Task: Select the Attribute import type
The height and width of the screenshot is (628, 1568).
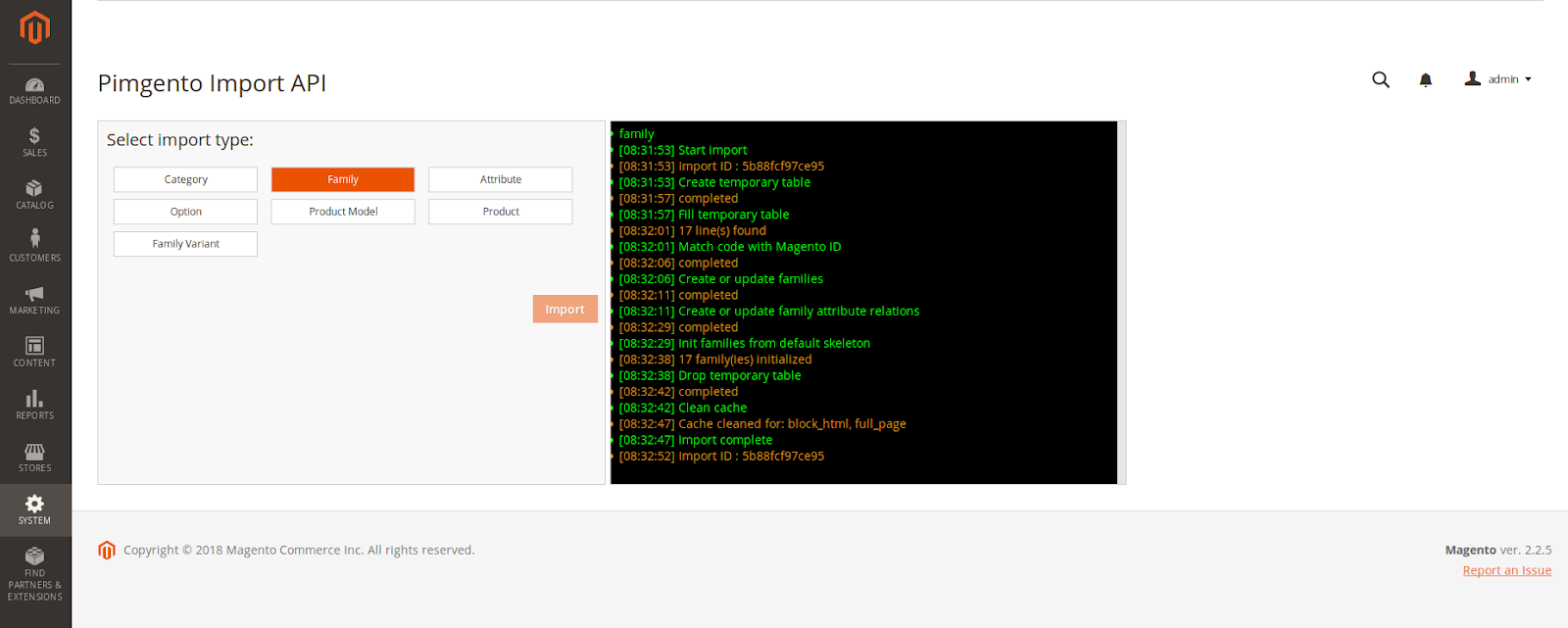Action: (x=501, y=179)
